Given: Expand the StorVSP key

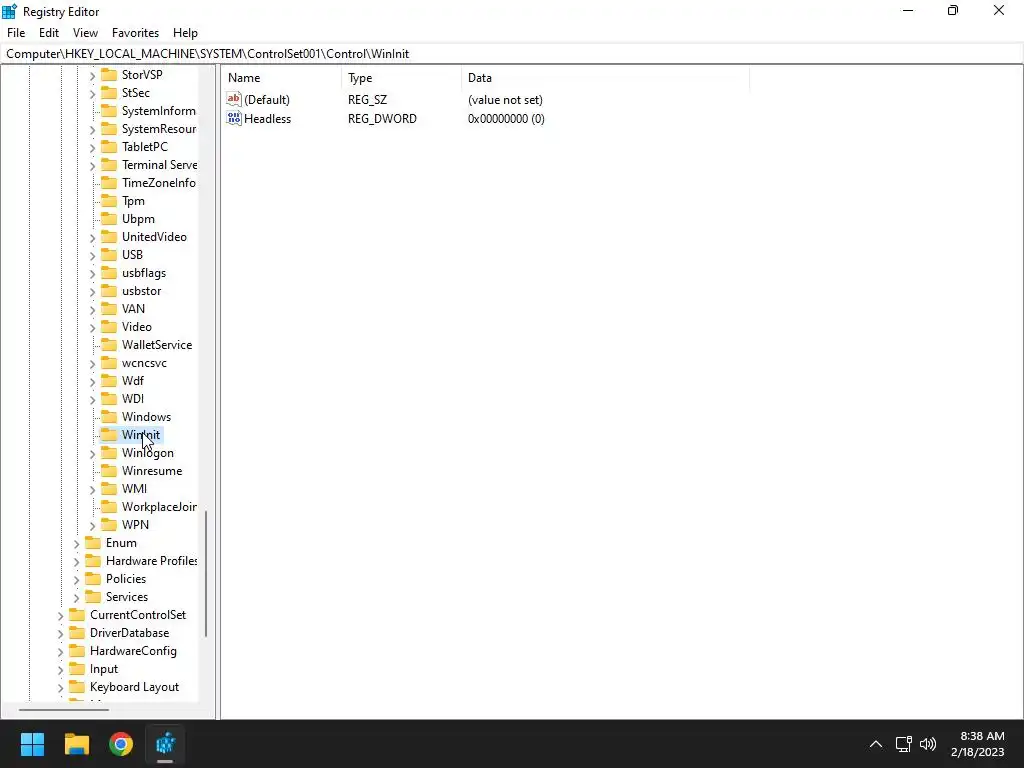Looking at the screenshot, I should pyautogui.click(x=92, y=75).
